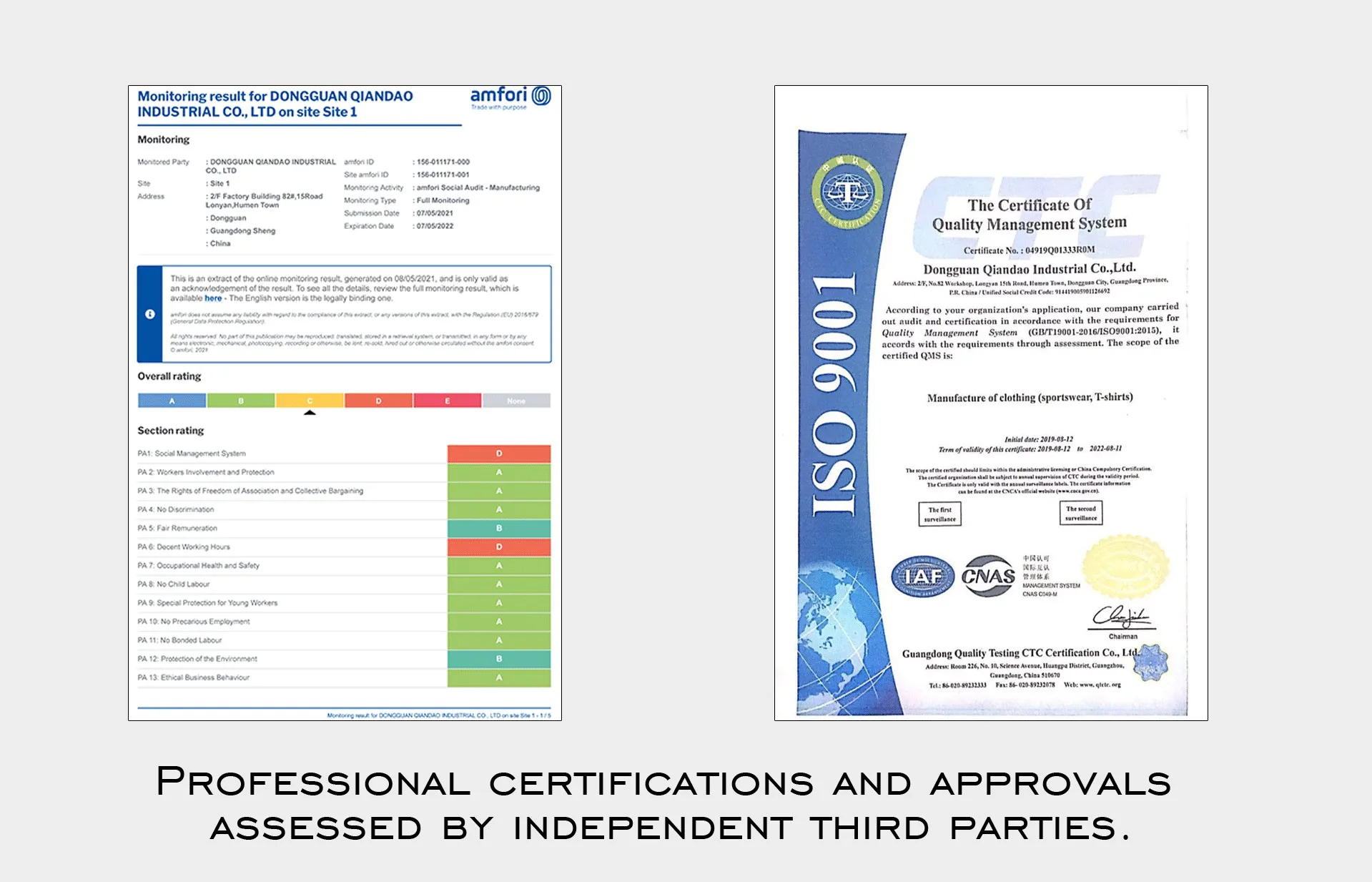The height and width of the screenshot is (882, 1372).
Task: Click 'Guangdong Quality Testing CTC Certification Co., Ltd.' text
Action: [1020, 653]
